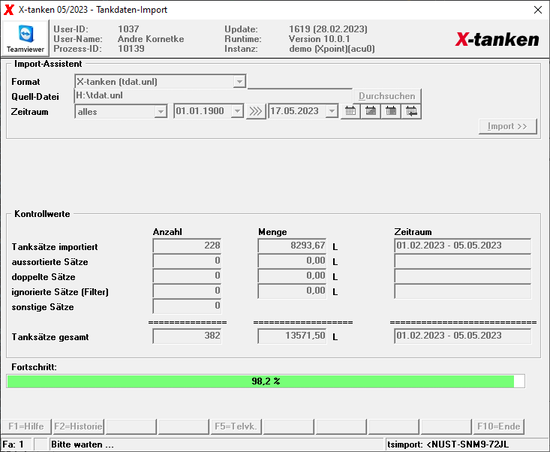Click the tsimport status bar entry

[x=448, y=445]
